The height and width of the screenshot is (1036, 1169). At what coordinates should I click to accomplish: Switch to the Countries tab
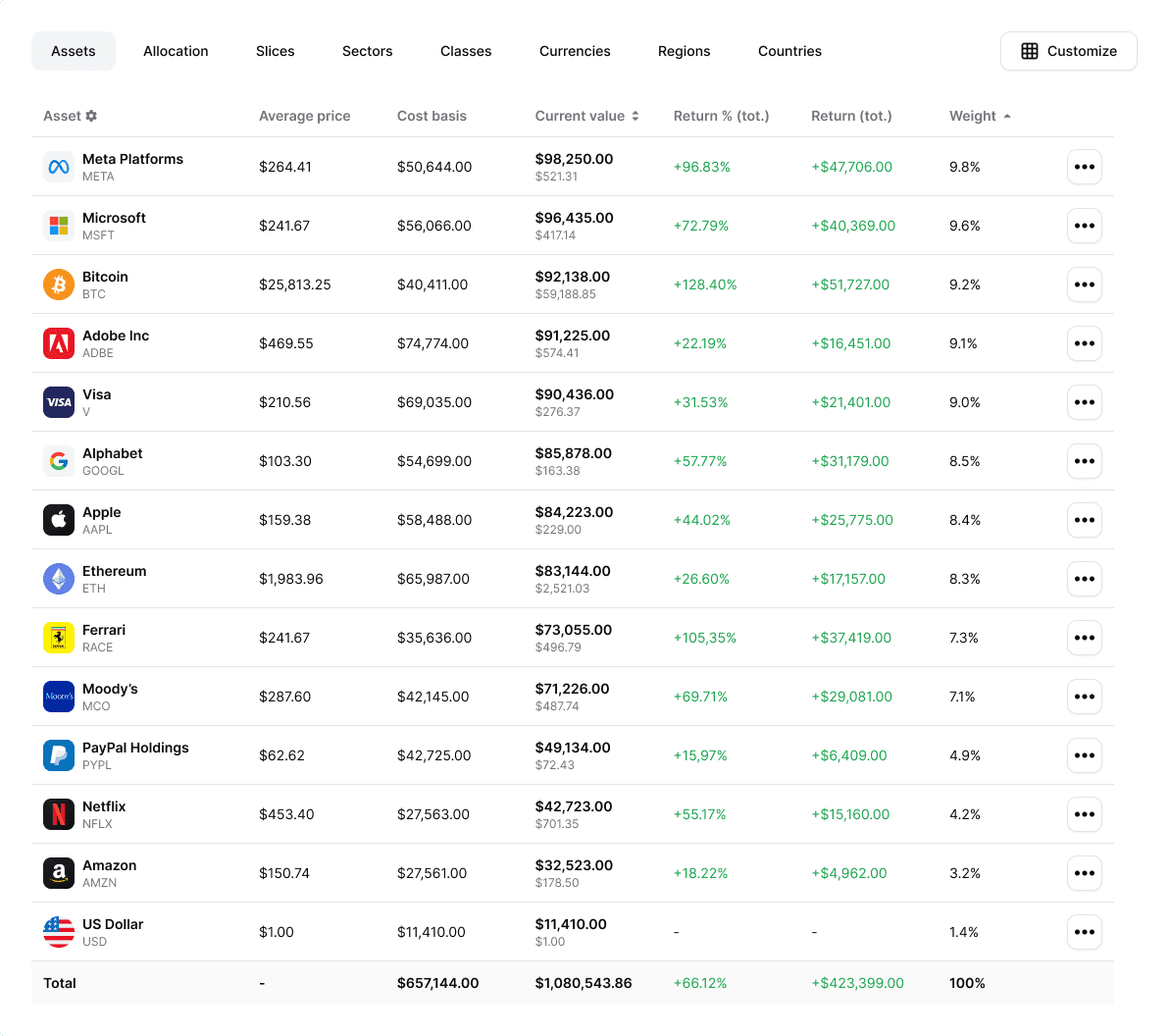click(790, 51)
